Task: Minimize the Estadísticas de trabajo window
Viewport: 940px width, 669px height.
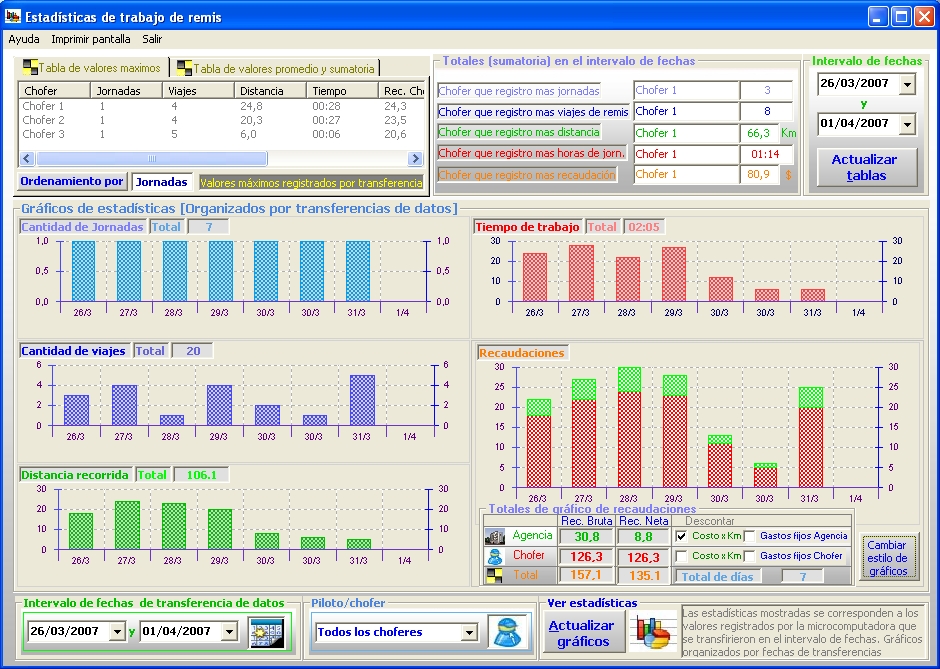Action: pyautogui.click(x=878, y=16)
